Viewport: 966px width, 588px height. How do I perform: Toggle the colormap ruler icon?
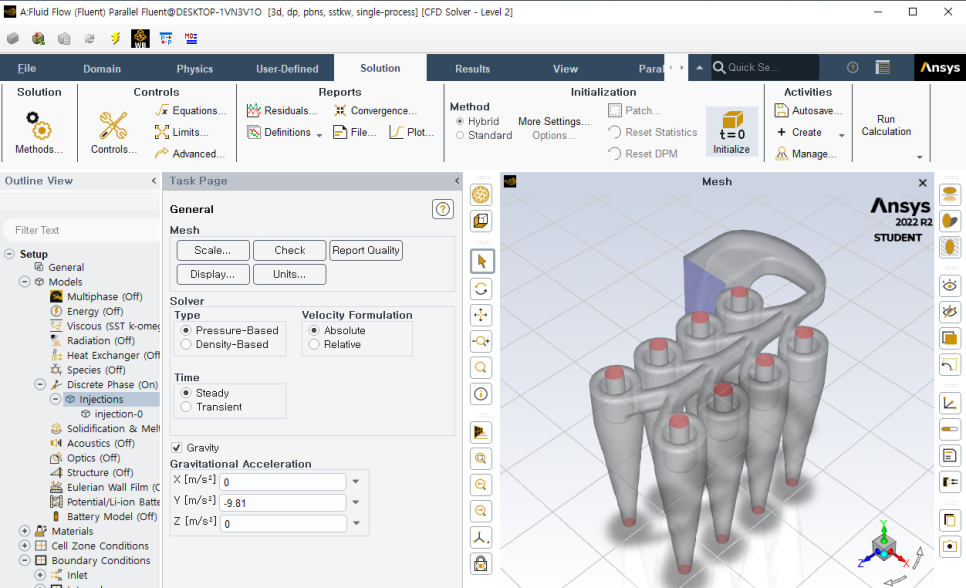click(x=950, y=429)
